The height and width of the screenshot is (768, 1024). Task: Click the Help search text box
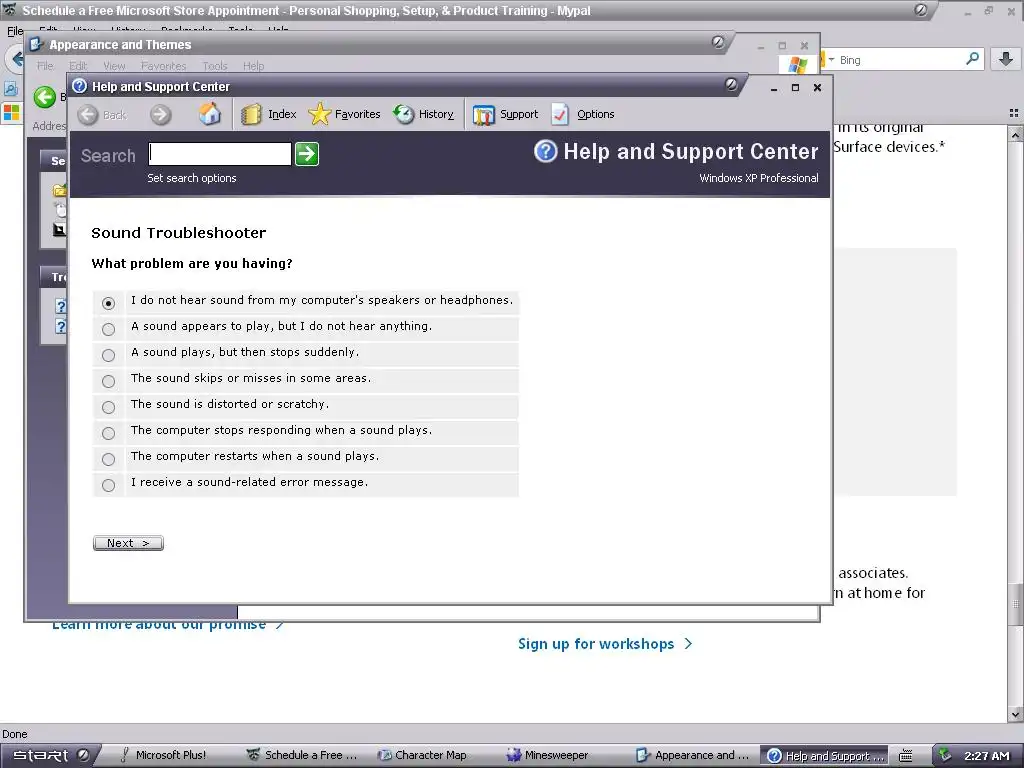pos(219,154)
